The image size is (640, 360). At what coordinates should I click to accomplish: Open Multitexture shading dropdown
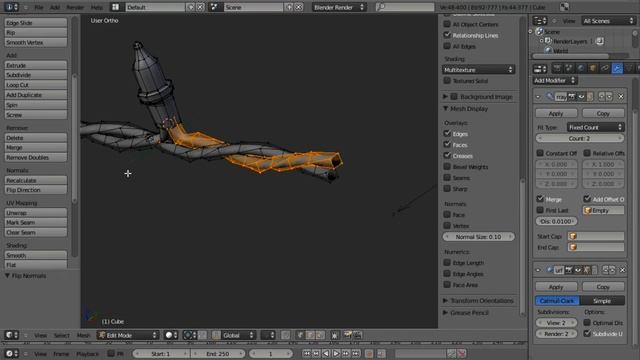(x=478, y=70)
